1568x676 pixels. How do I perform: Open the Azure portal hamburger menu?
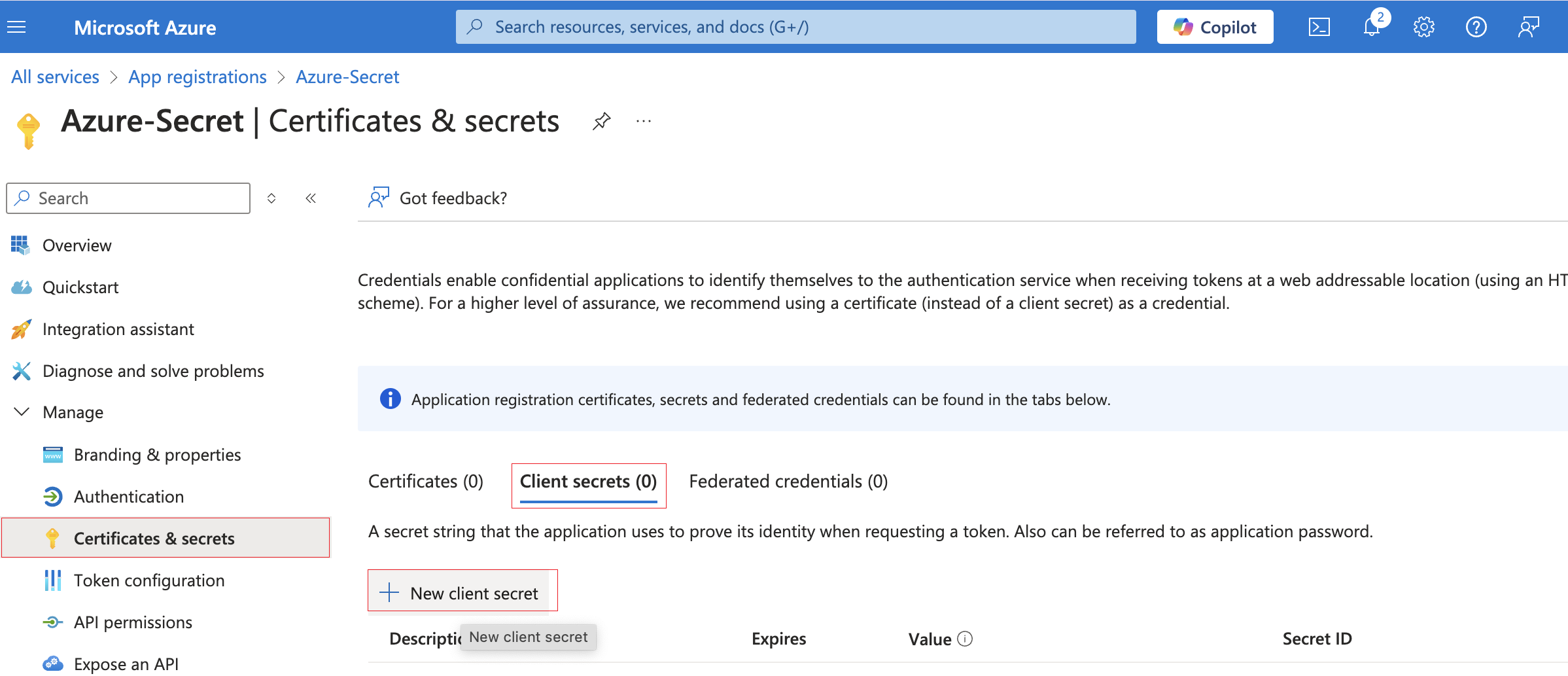(16, 27)
